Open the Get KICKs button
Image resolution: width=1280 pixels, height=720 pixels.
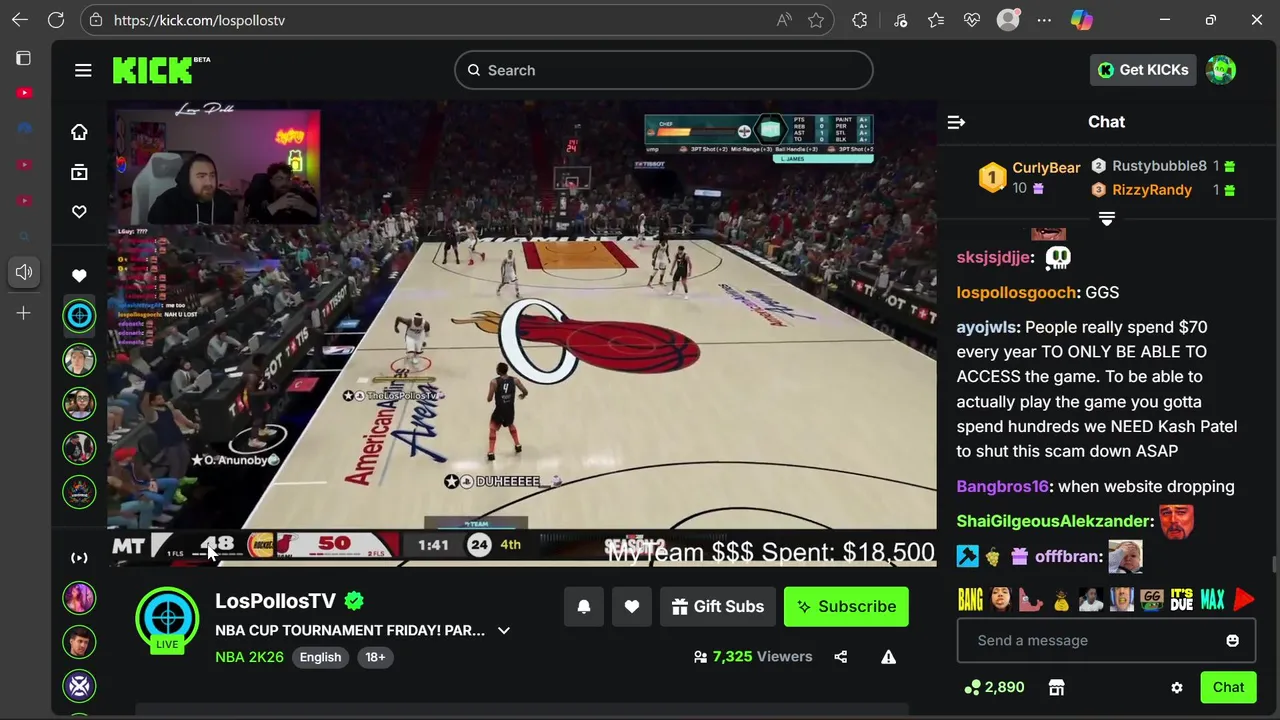[x=1143, y=70]
